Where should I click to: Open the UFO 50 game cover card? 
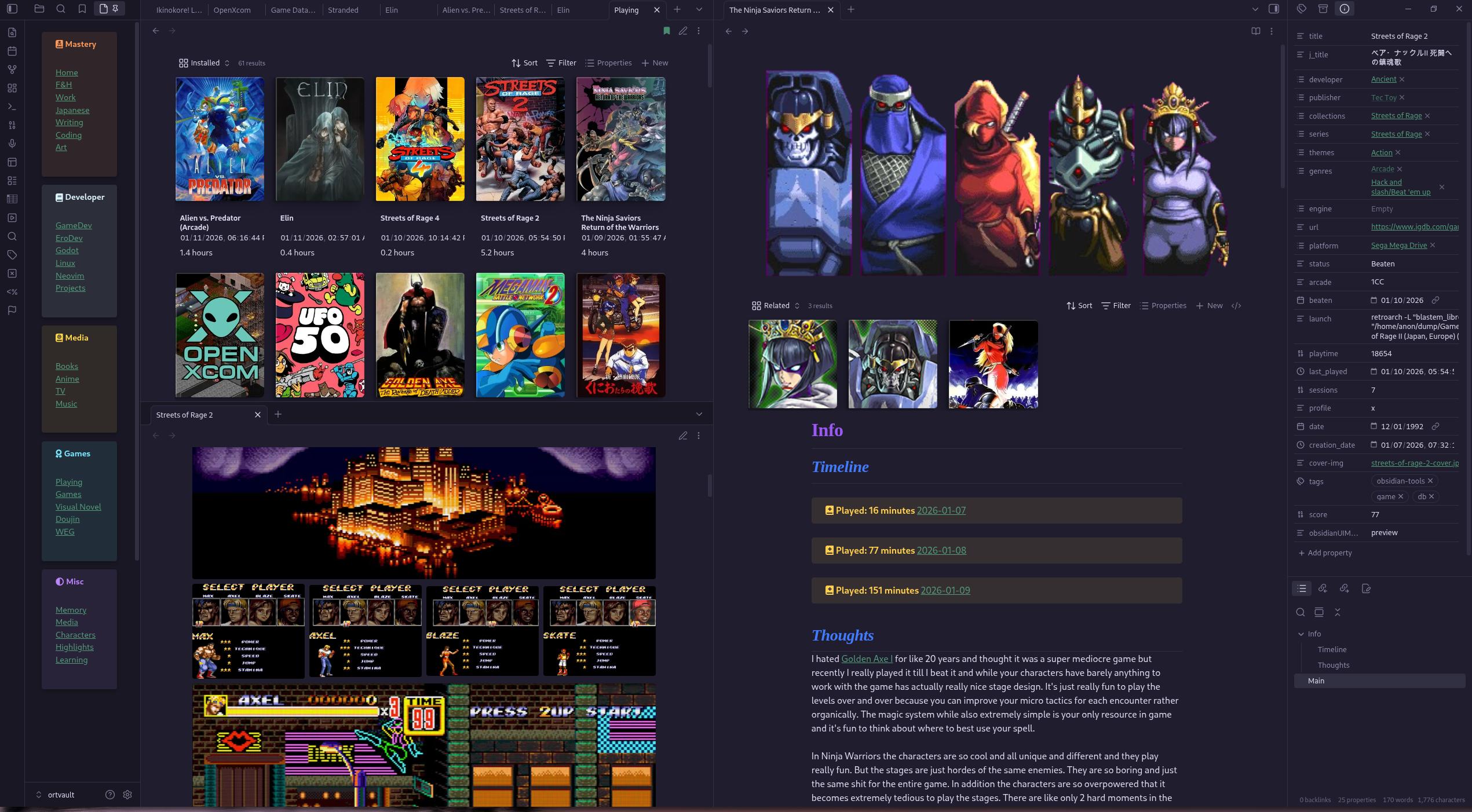[320, 335]
